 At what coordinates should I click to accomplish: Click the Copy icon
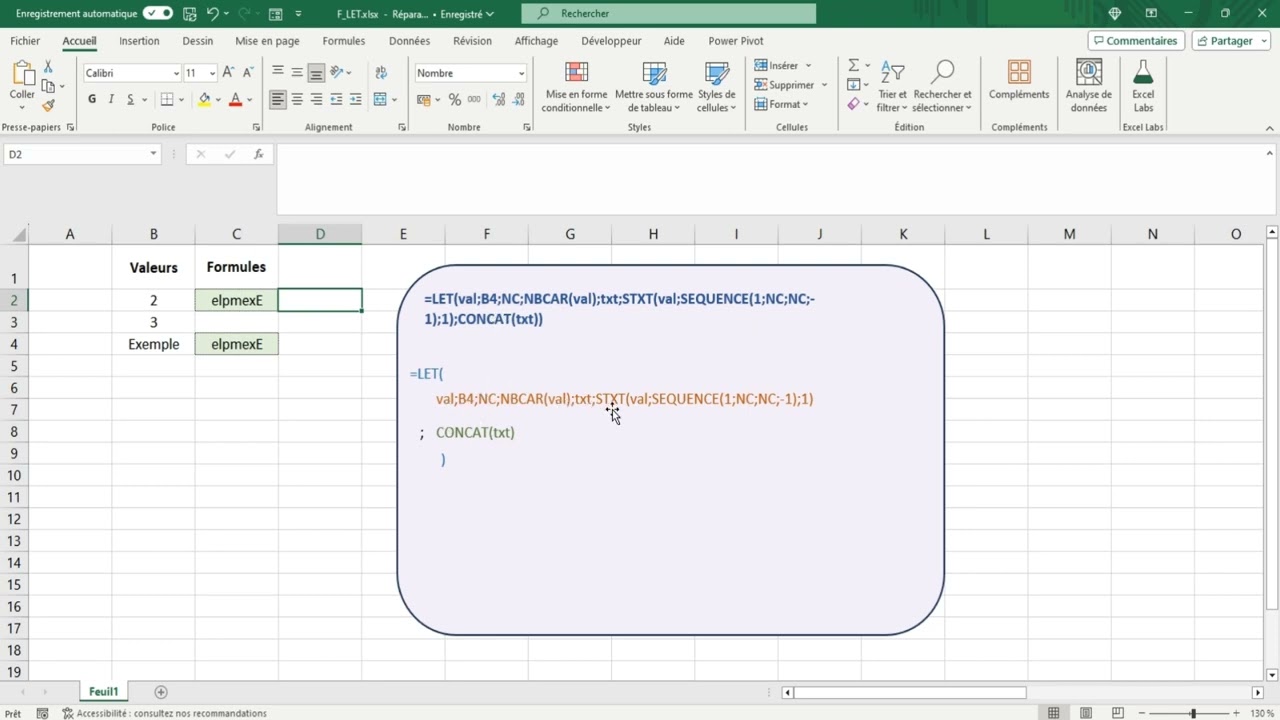(48, 86)
